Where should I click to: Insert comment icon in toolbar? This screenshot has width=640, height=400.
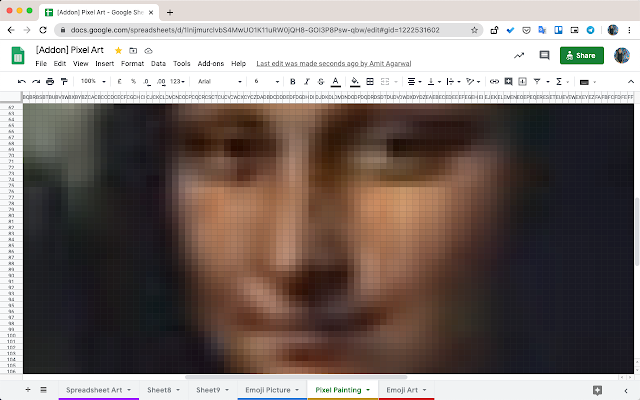coord(508,82)
